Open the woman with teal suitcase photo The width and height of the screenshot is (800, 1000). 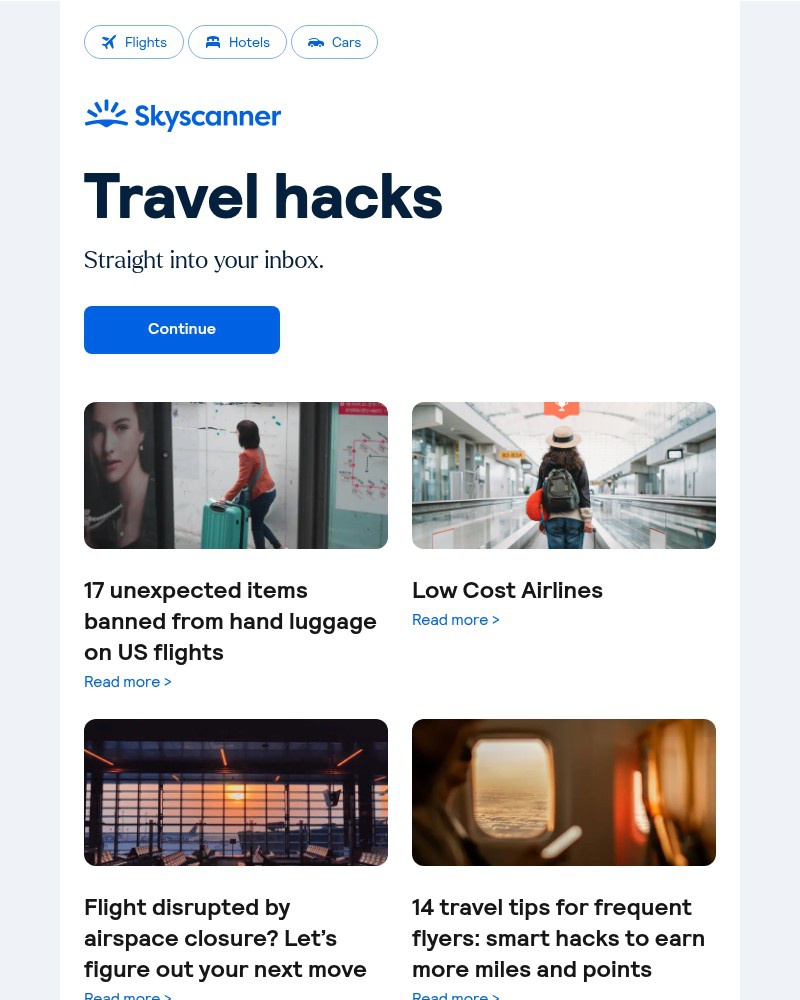pyautogui.click(x=236, y=475)
